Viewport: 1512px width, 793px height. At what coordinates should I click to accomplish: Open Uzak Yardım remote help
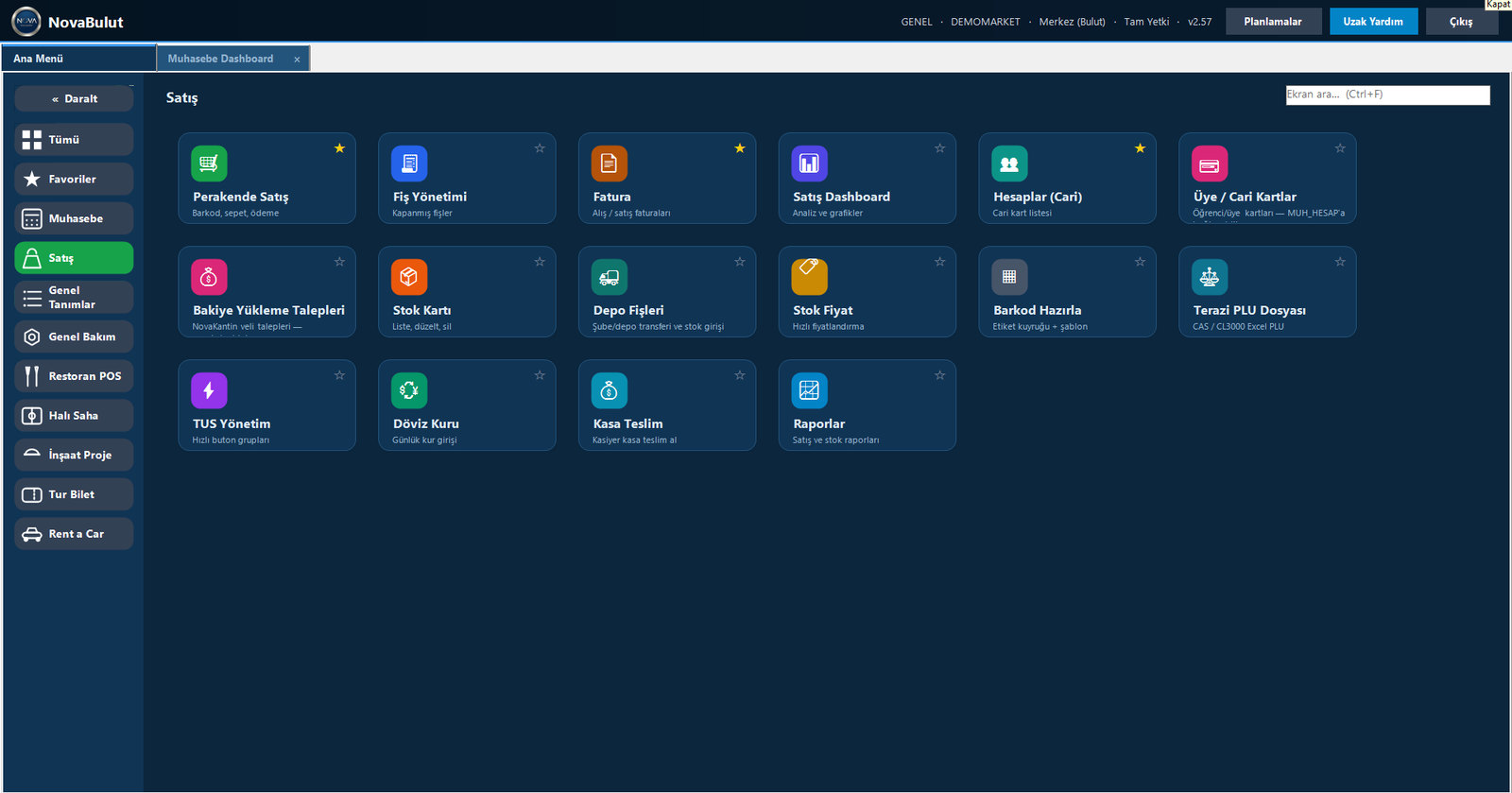(x=1373, y=22)
